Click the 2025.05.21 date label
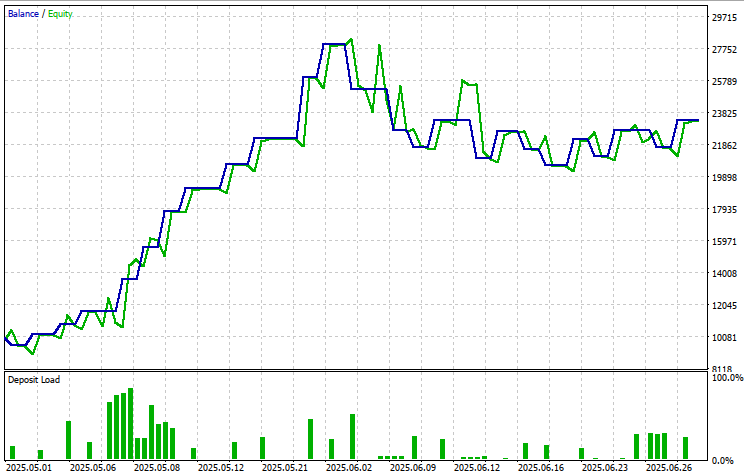 point(285,468)
